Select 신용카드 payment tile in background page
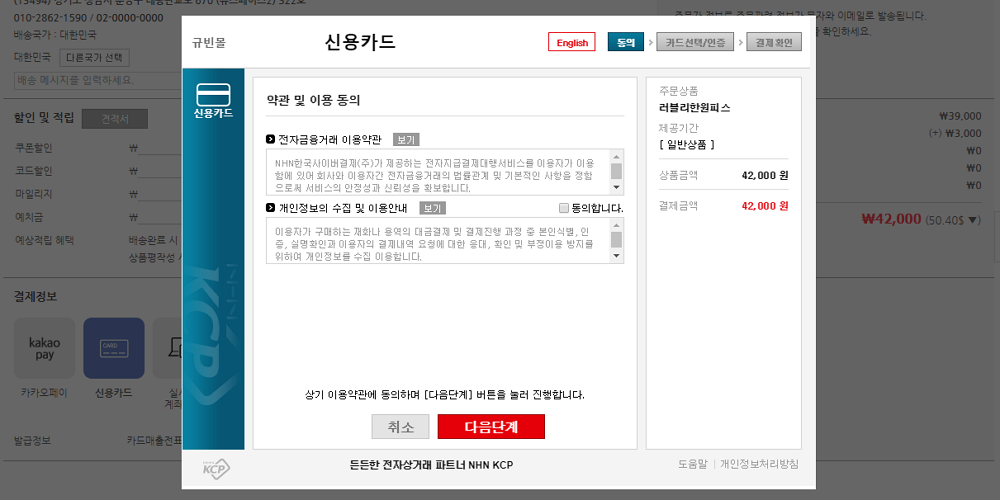Screen dimensions: 1000x500 (114, 348)
